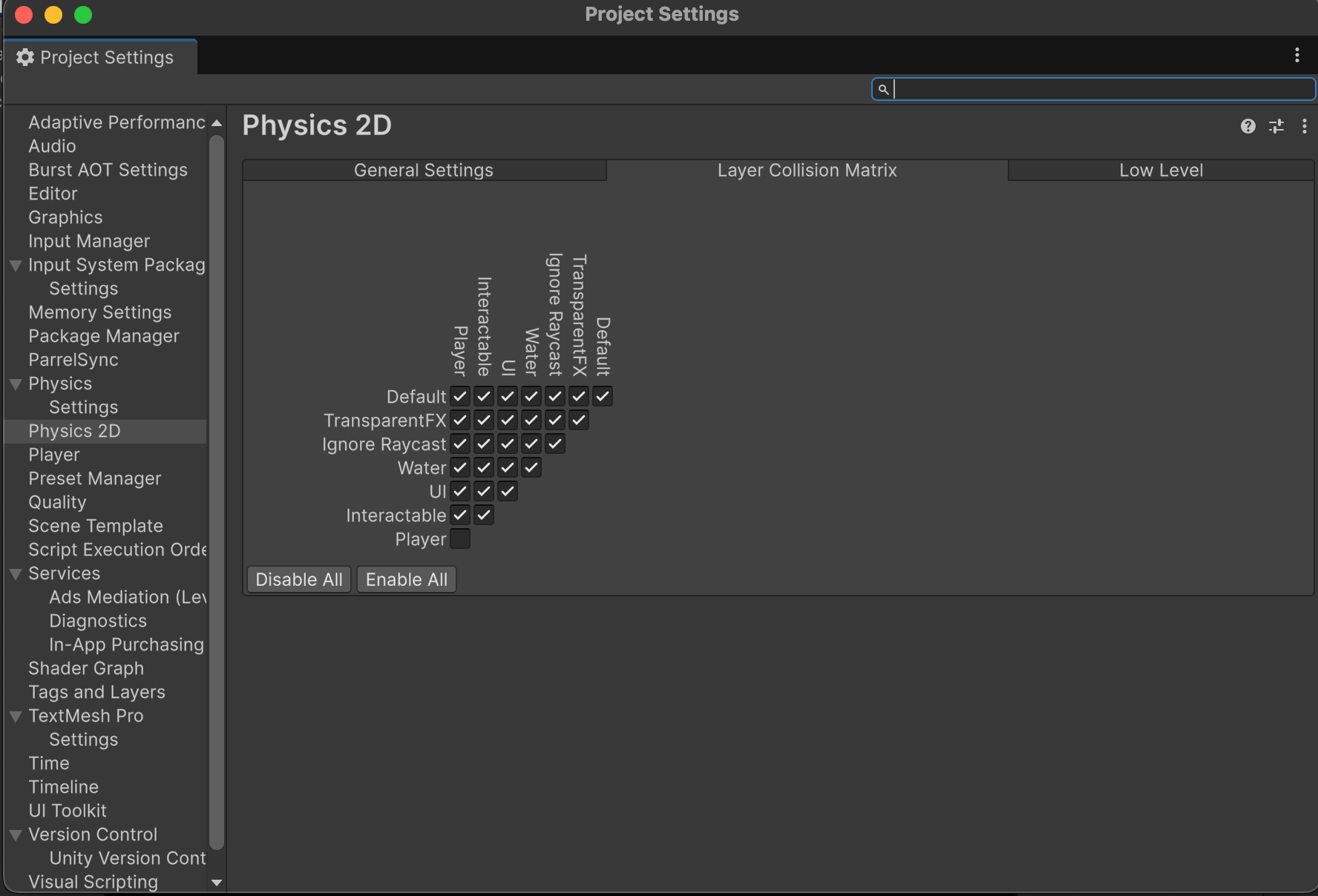Toggle Default row, Player column checkbox
This screenshot has width=1318, height=896.
460,396
